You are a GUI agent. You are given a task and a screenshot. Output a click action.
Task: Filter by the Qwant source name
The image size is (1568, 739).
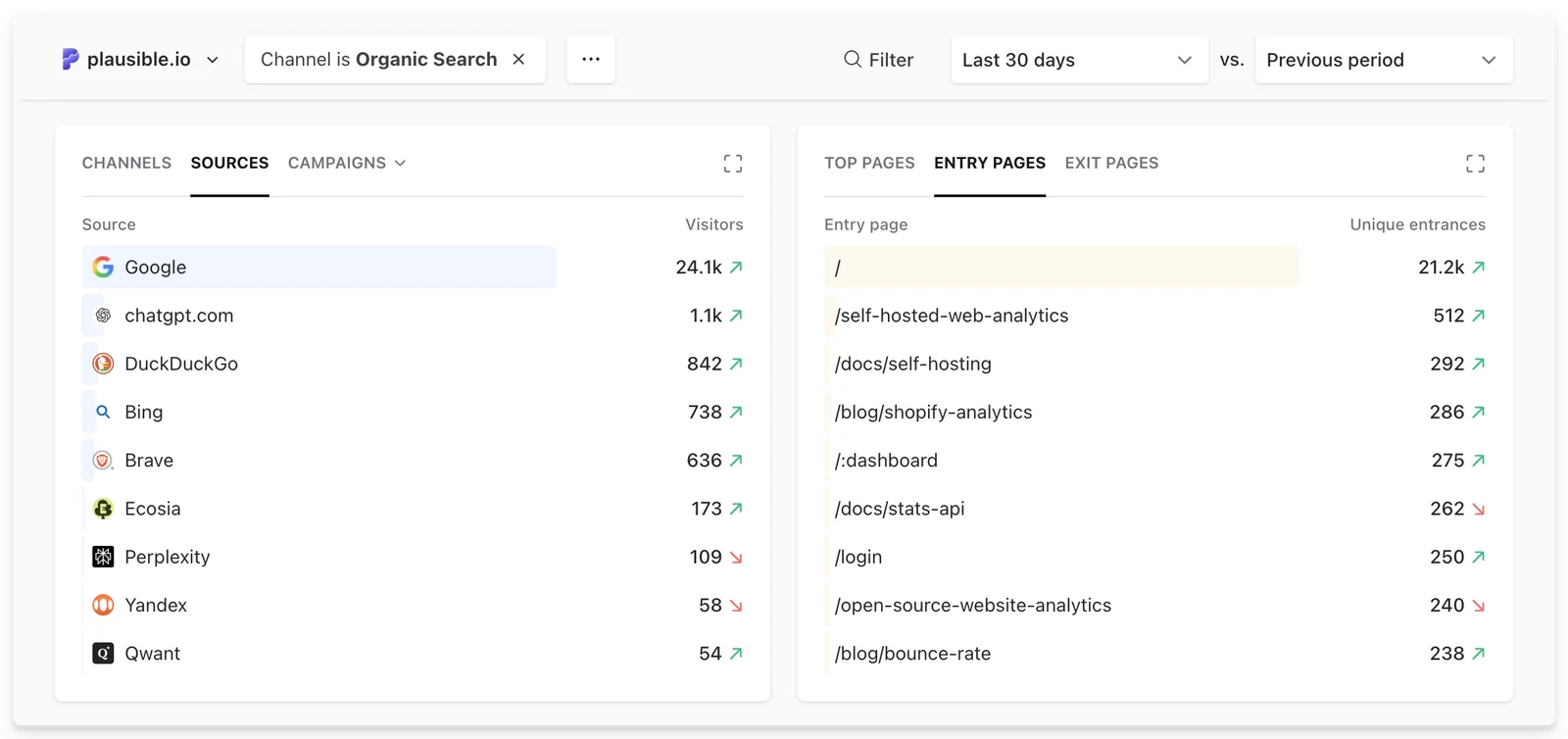coord(152,653)
